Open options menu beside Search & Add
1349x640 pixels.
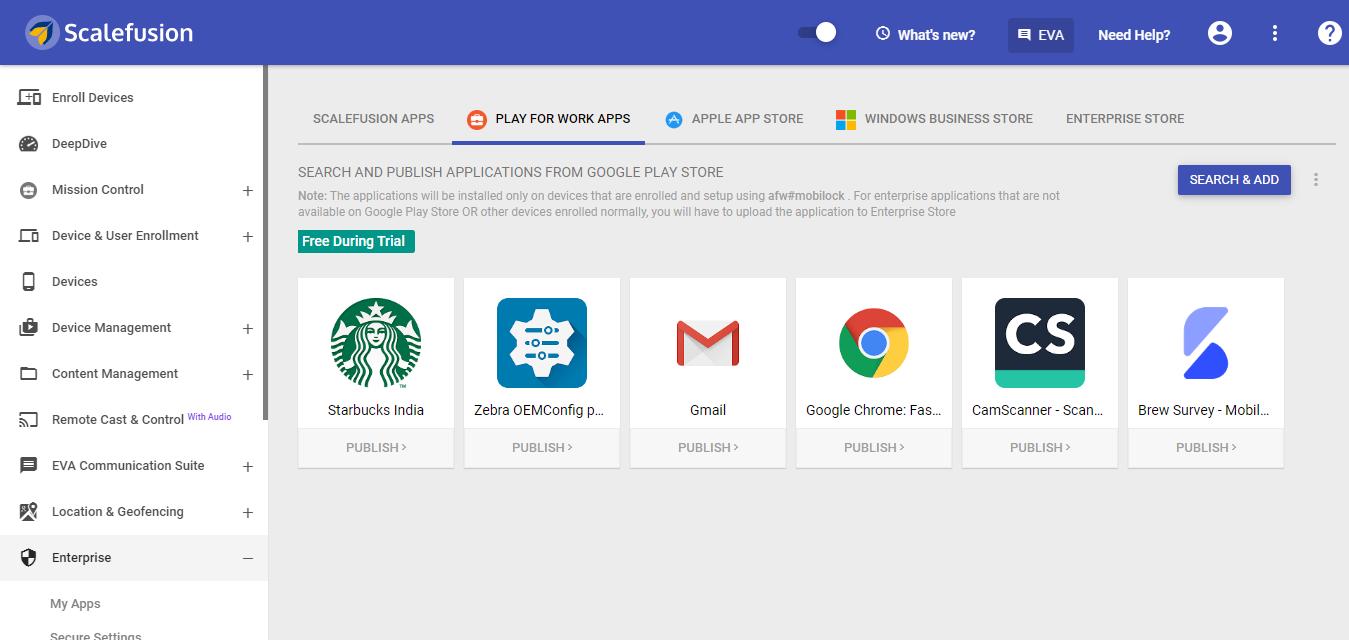click(x=1316, y=180)
